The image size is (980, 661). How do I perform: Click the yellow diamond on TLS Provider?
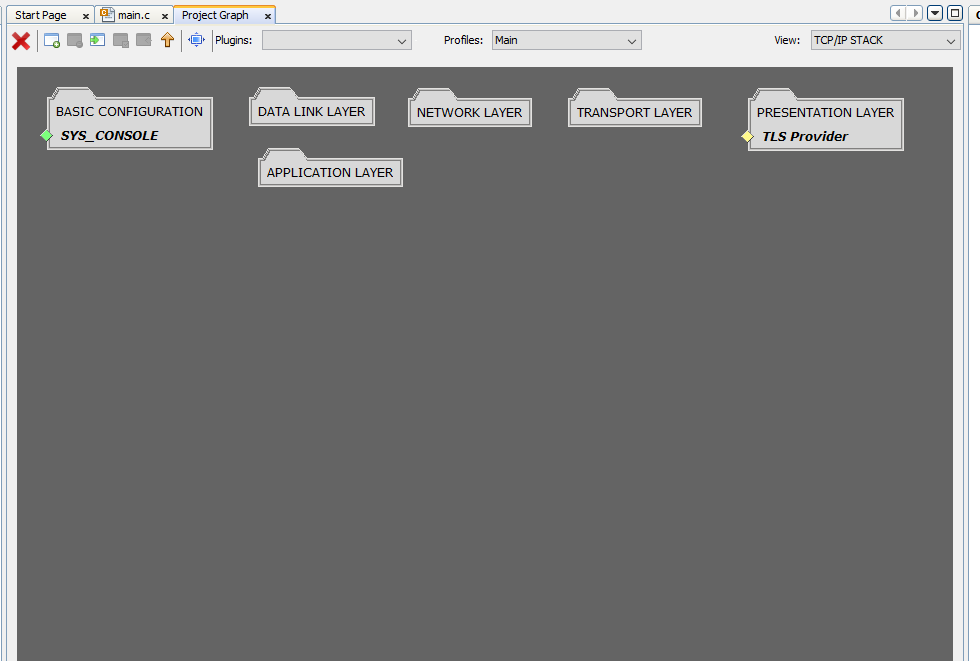(747, 137)
